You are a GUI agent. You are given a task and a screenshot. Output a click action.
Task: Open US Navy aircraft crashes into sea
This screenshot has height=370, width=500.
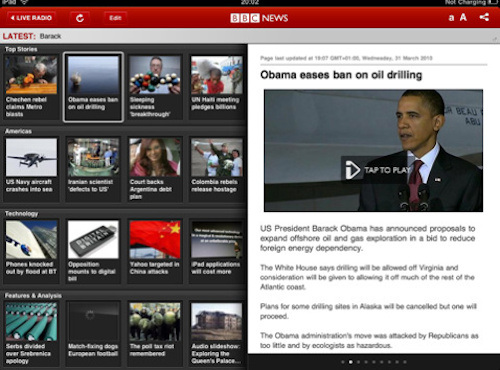click(x=31, y=169)
